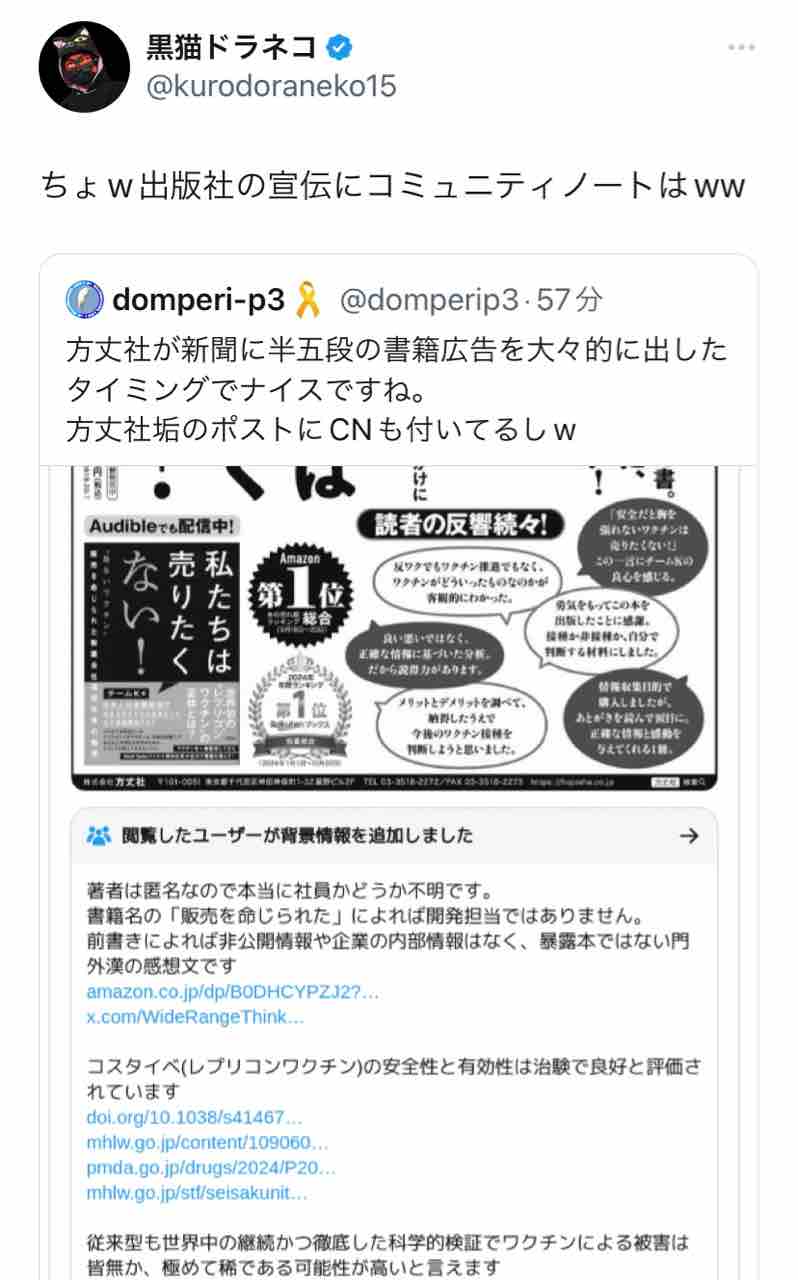Open the domperi-p3 quoted author name

point(200,299)
